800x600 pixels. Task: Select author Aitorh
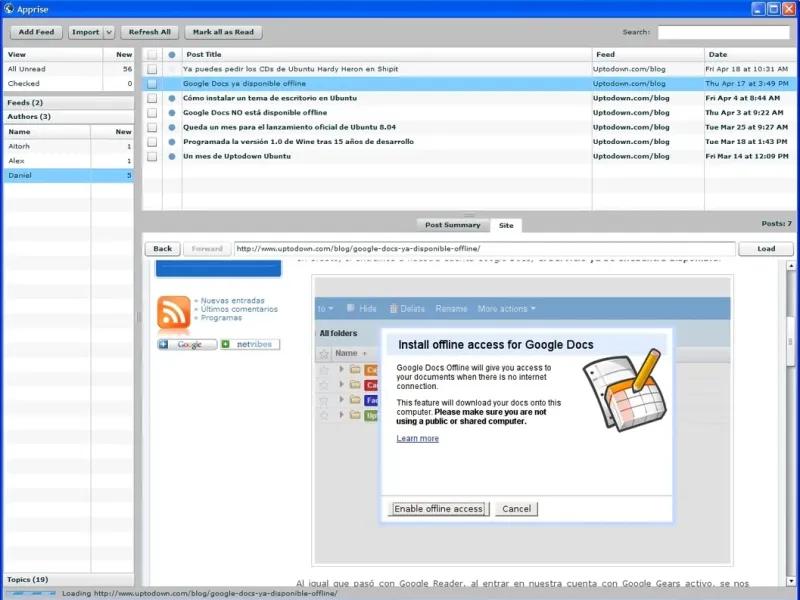pos(68,146)
